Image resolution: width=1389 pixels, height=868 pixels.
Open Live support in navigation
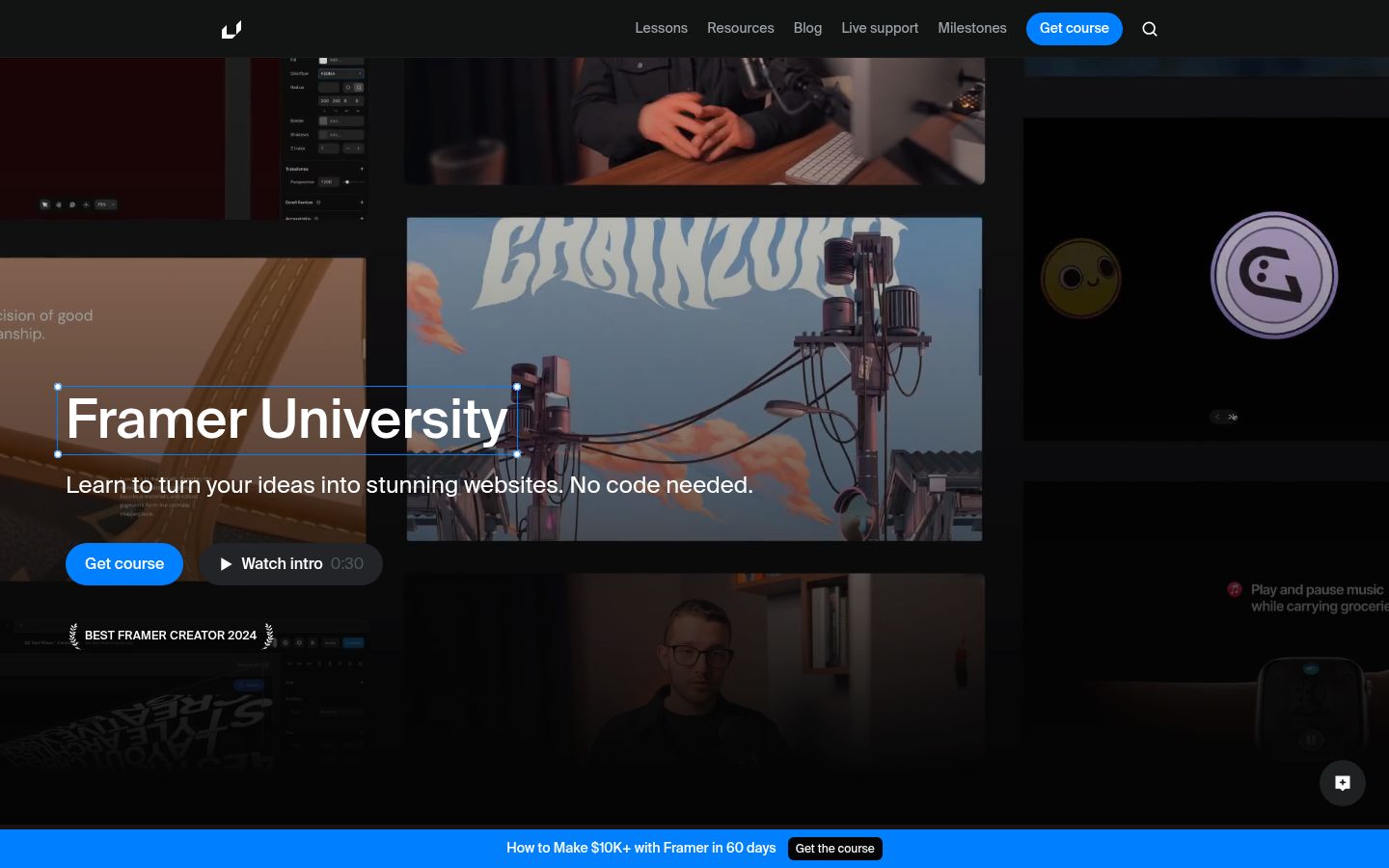pos(880,28)
